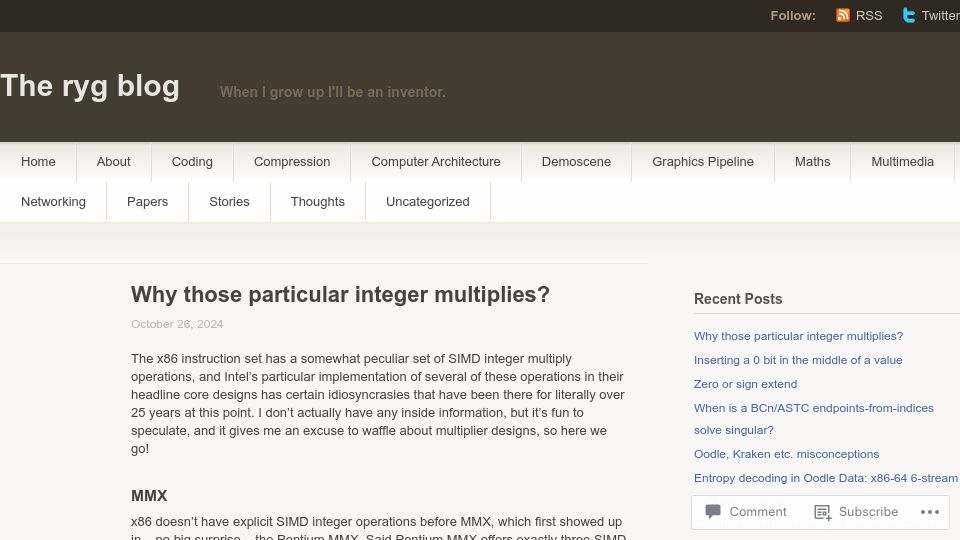Click the 'Recent Posts' sidebar heading

(738, 299)
